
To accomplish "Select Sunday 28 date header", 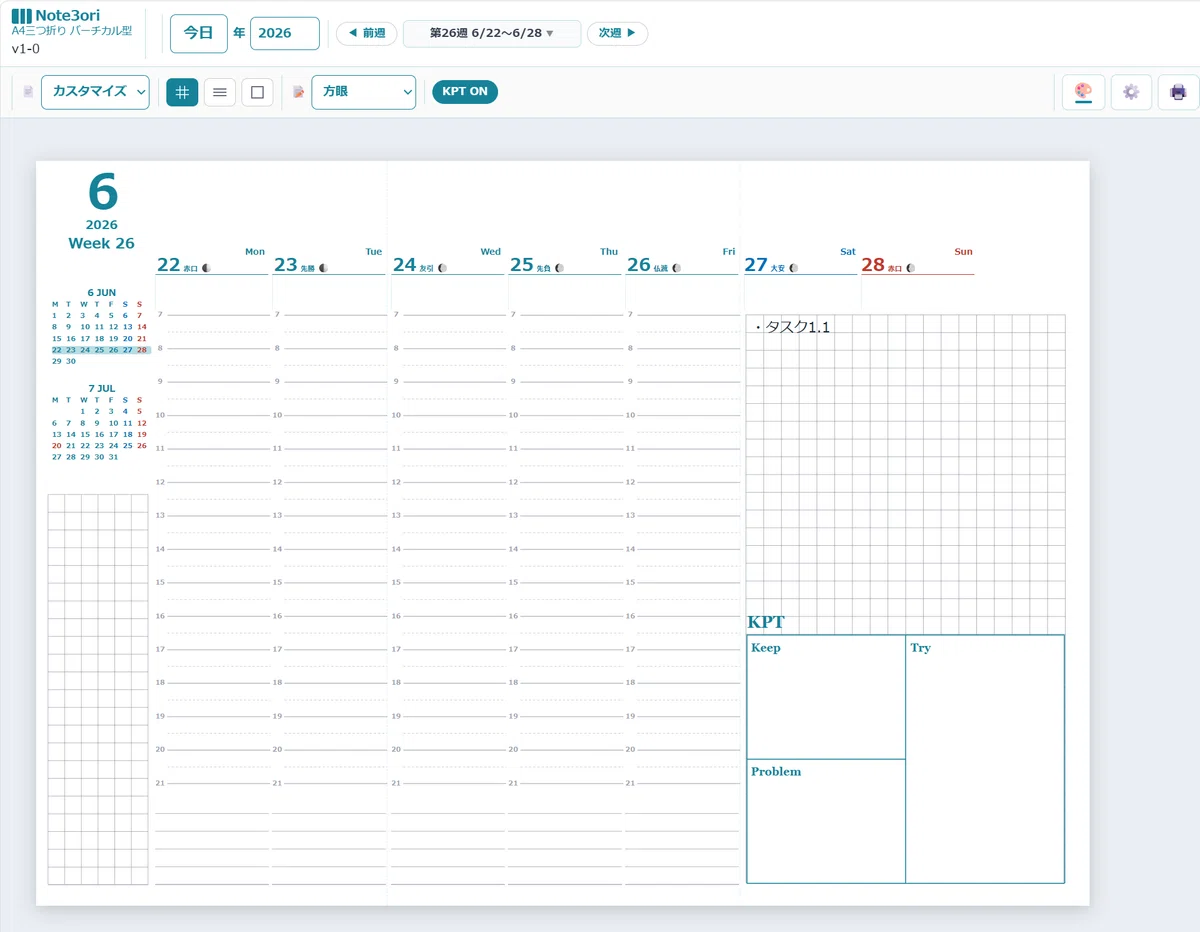I will point(917,260).
